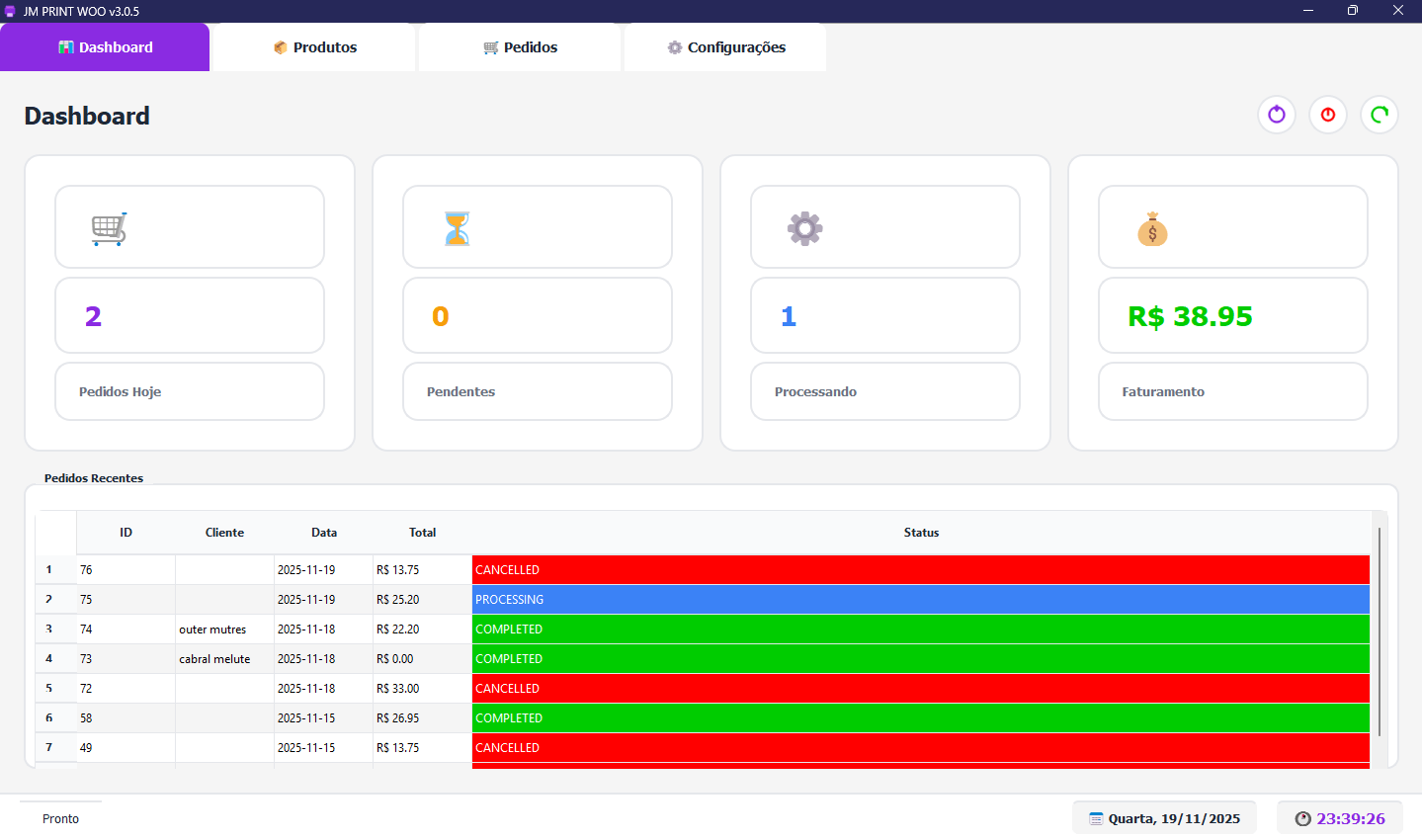
Task: Switch to the Produtos tab
Action: point(314,47)
